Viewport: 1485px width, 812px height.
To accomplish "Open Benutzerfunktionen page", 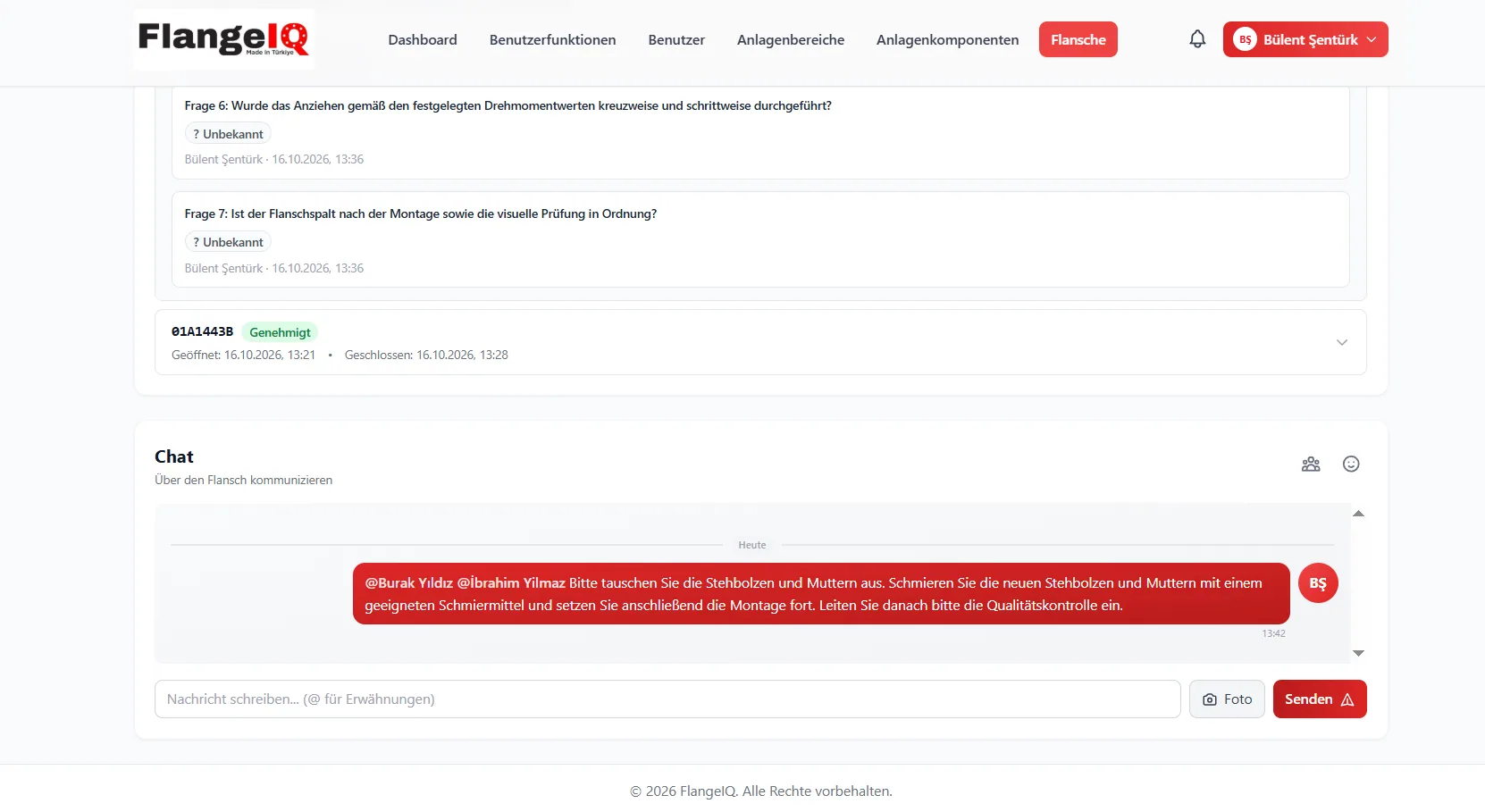I will [552, 39].
